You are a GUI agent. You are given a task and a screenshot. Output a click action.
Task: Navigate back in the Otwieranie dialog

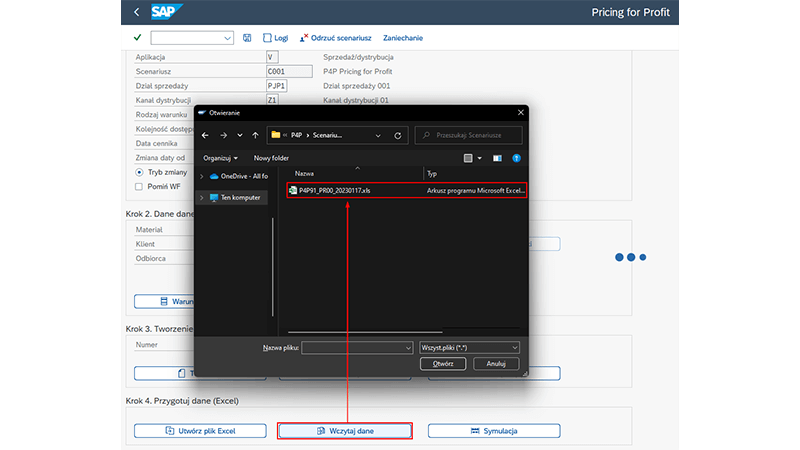pyautogui.click(x=205, y=135)
